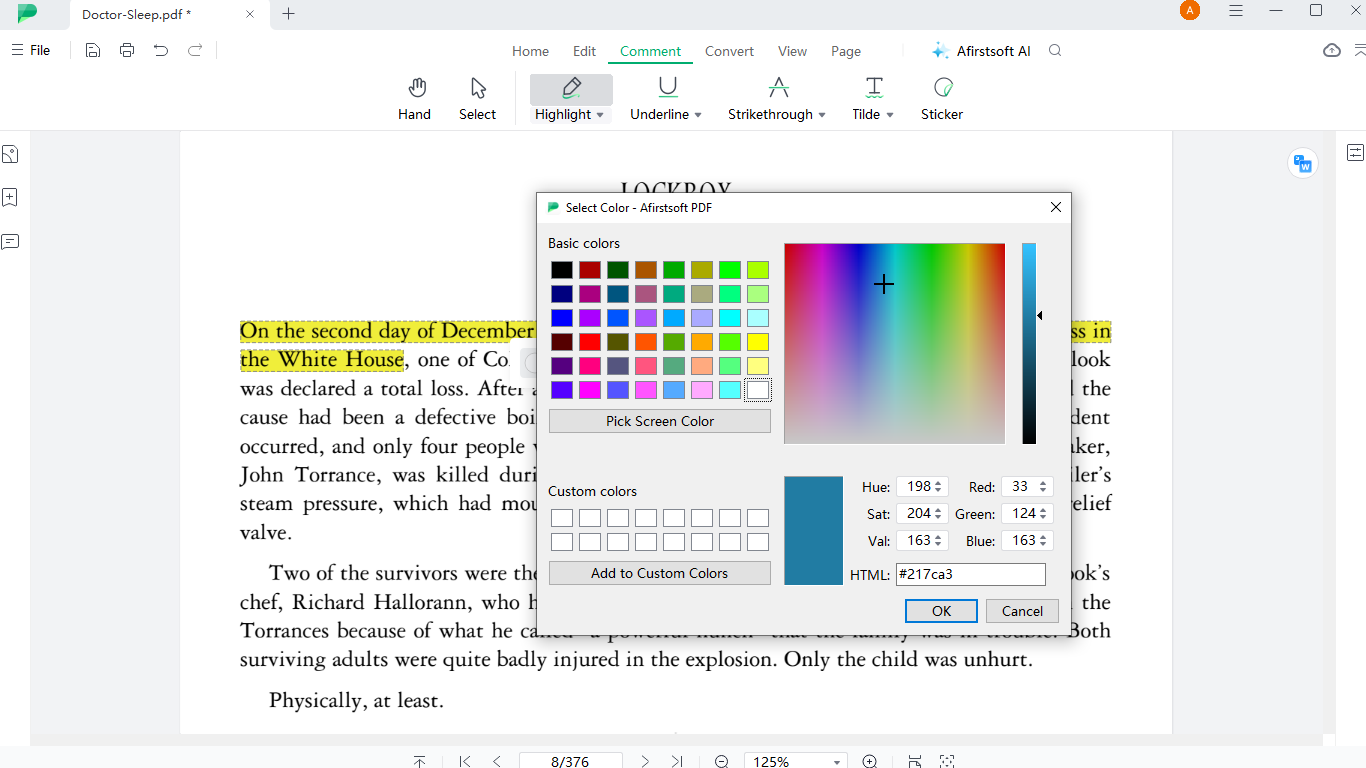Print the document using the printer icon
The image size is (1366, 768).
127,50
